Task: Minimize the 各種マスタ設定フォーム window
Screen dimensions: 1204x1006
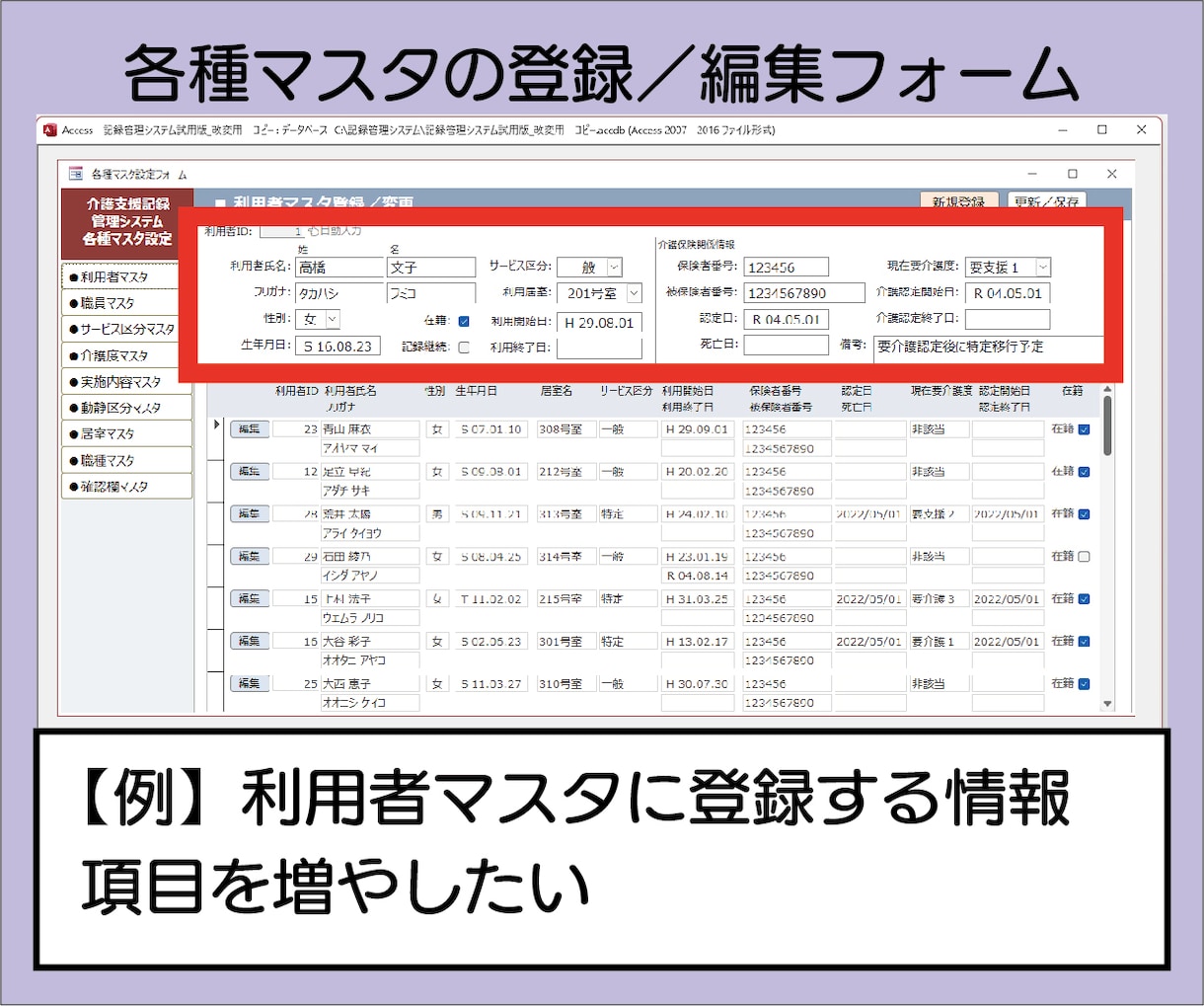Action: (1032, 174)
